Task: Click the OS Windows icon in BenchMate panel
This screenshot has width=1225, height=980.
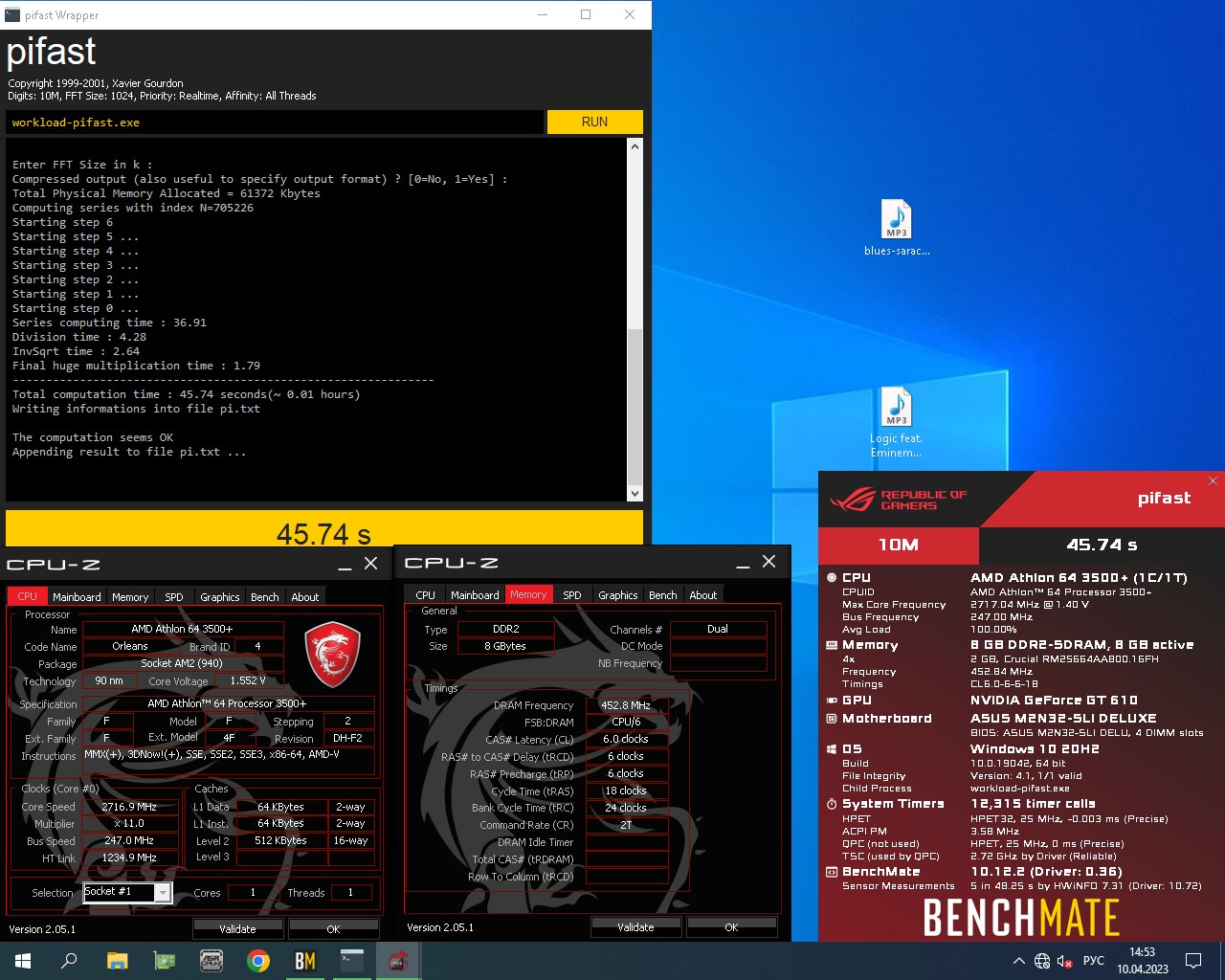Action: pos(832,749)
